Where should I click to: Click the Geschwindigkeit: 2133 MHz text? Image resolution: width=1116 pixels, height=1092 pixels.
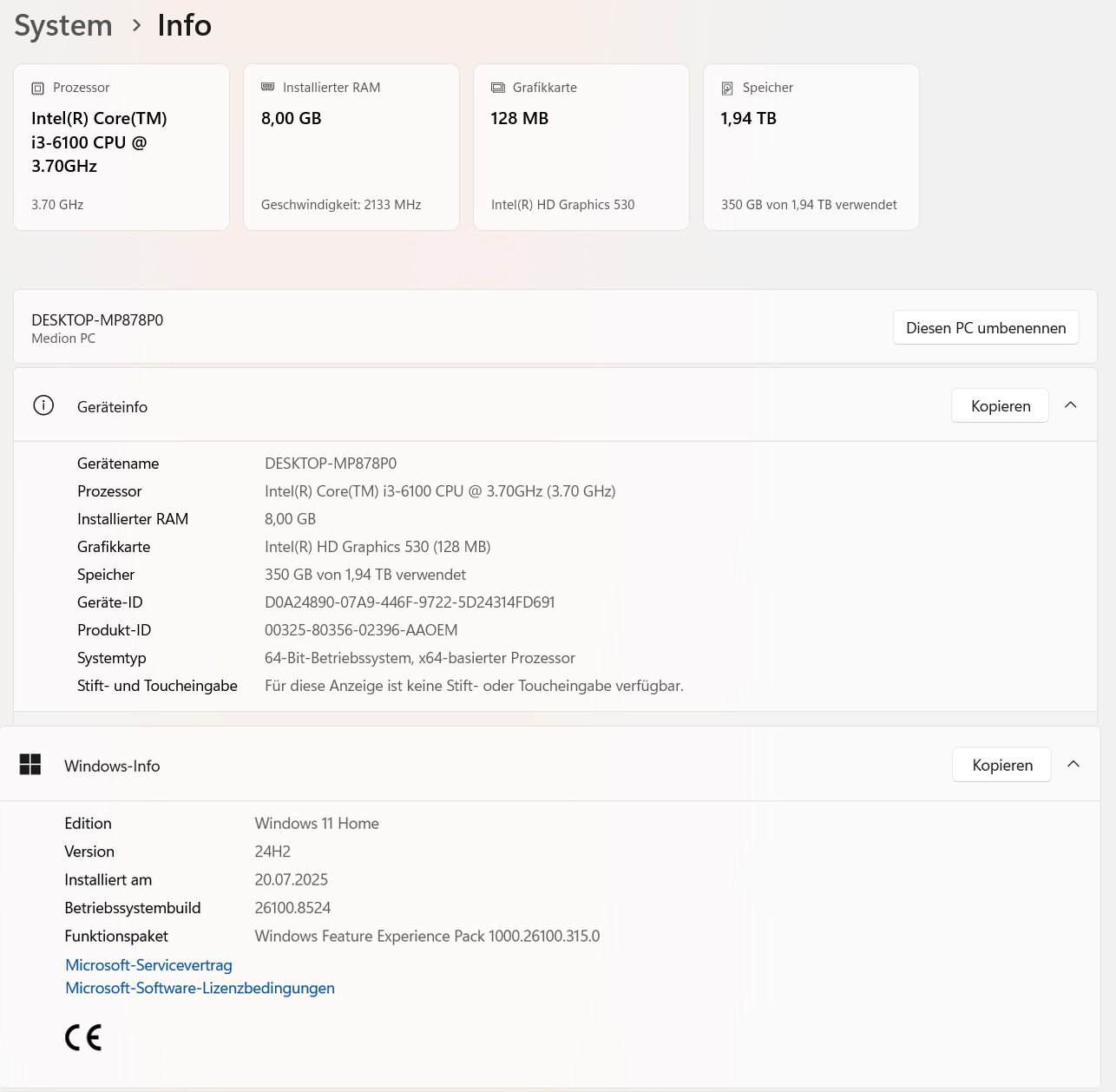coord(341,205)
